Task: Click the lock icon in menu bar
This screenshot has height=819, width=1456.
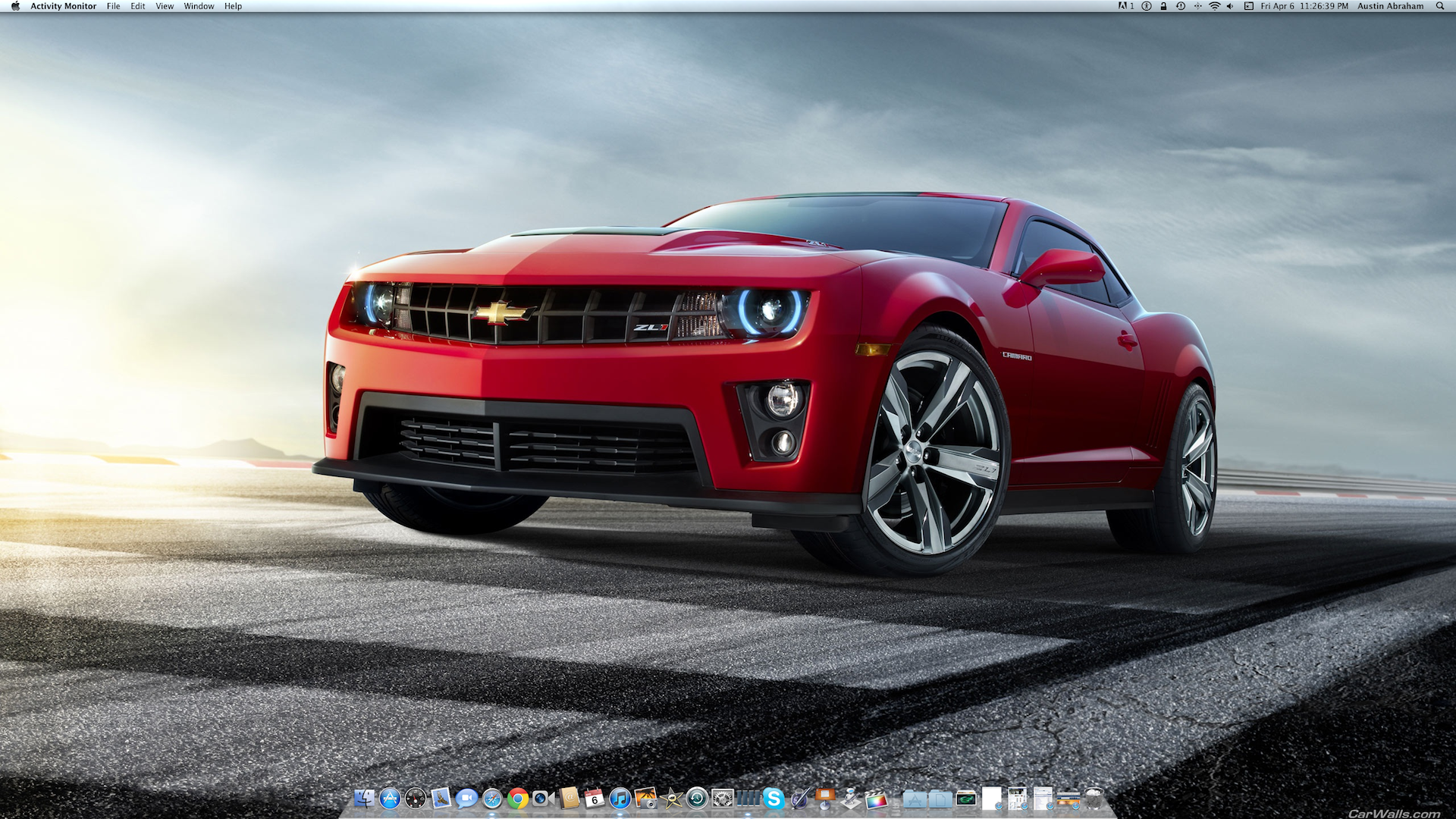Action: point(1163,6)
